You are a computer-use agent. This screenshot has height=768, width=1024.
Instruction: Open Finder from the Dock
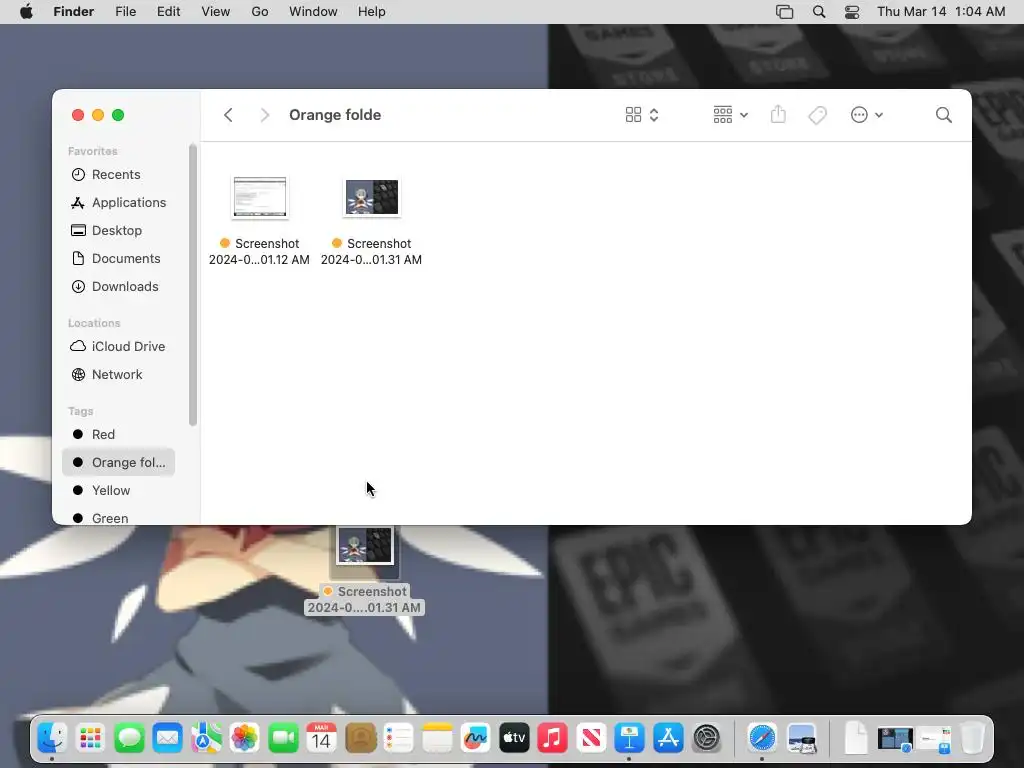52,739
